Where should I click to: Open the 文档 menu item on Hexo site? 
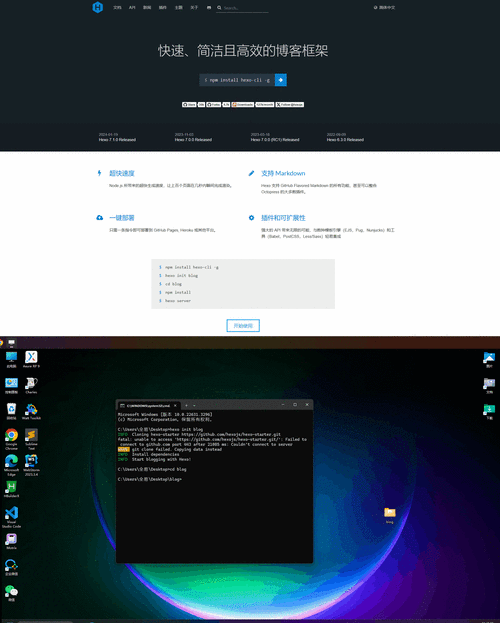click(117, 8)
